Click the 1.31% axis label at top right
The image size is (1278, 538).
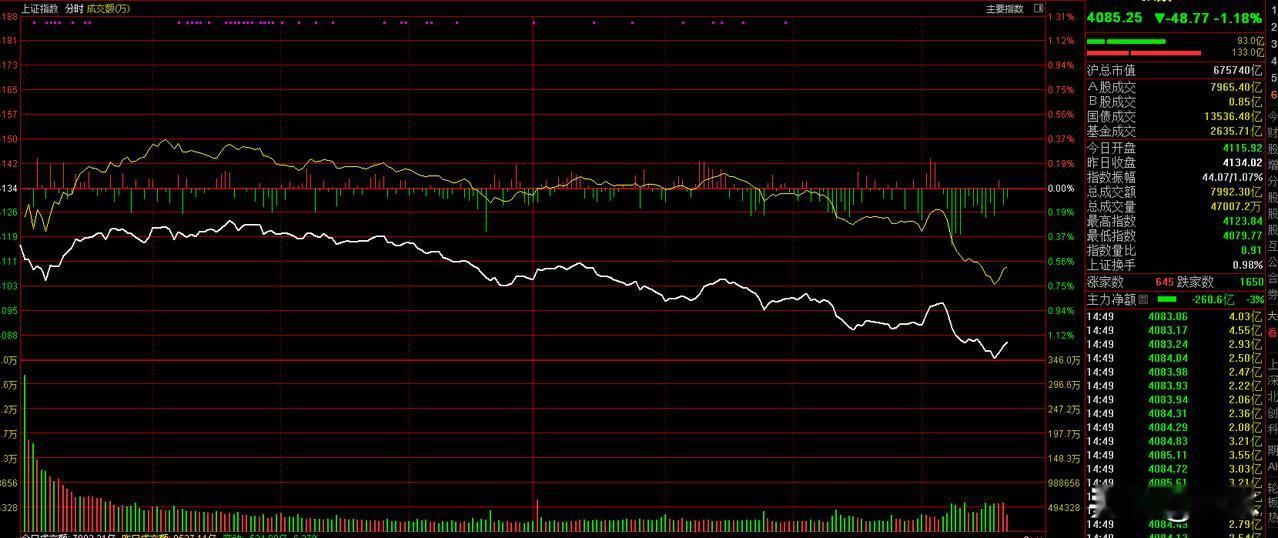[x=1061, y=16]
